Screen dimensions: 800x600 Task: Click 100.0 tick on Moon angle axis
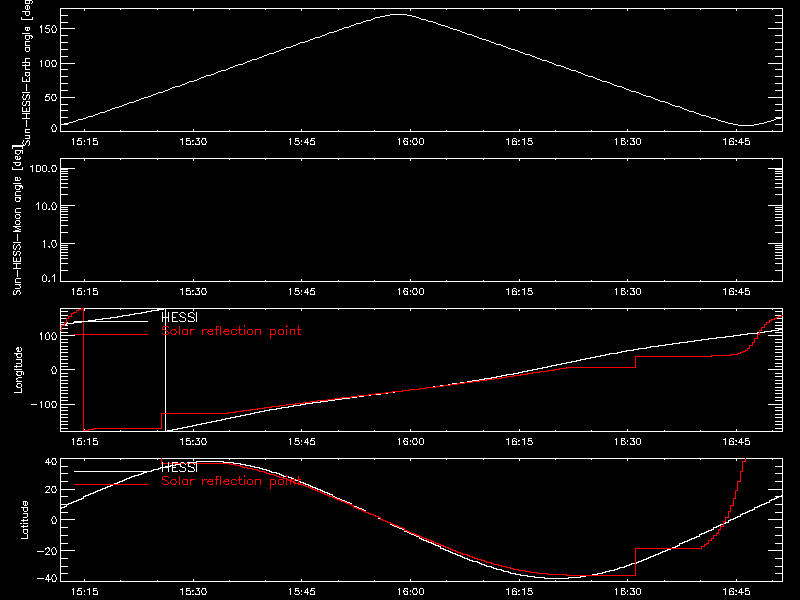[x=44, y=169]
